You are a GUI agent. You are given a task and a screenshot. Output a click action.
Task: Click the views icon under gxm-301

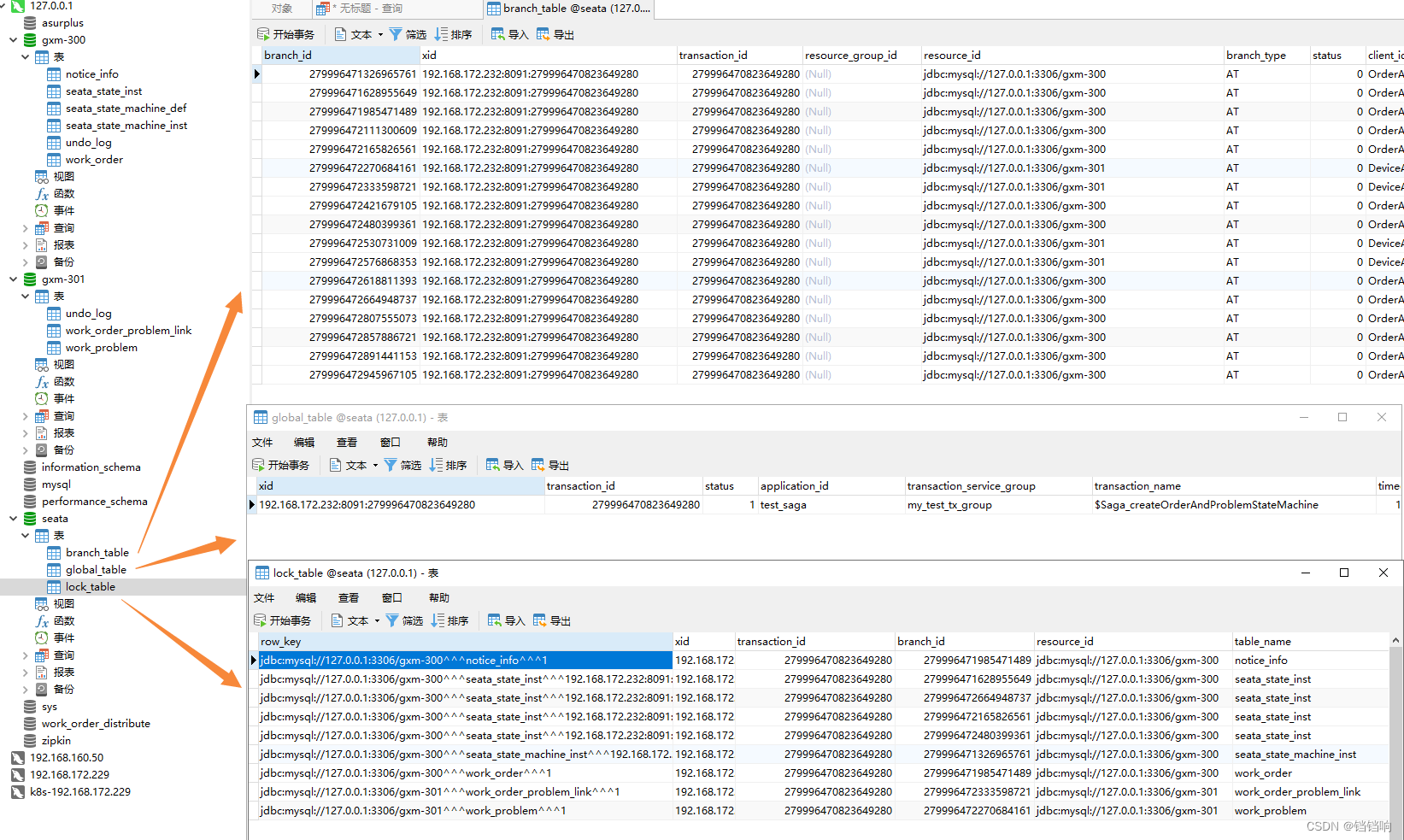coord(42,365)
